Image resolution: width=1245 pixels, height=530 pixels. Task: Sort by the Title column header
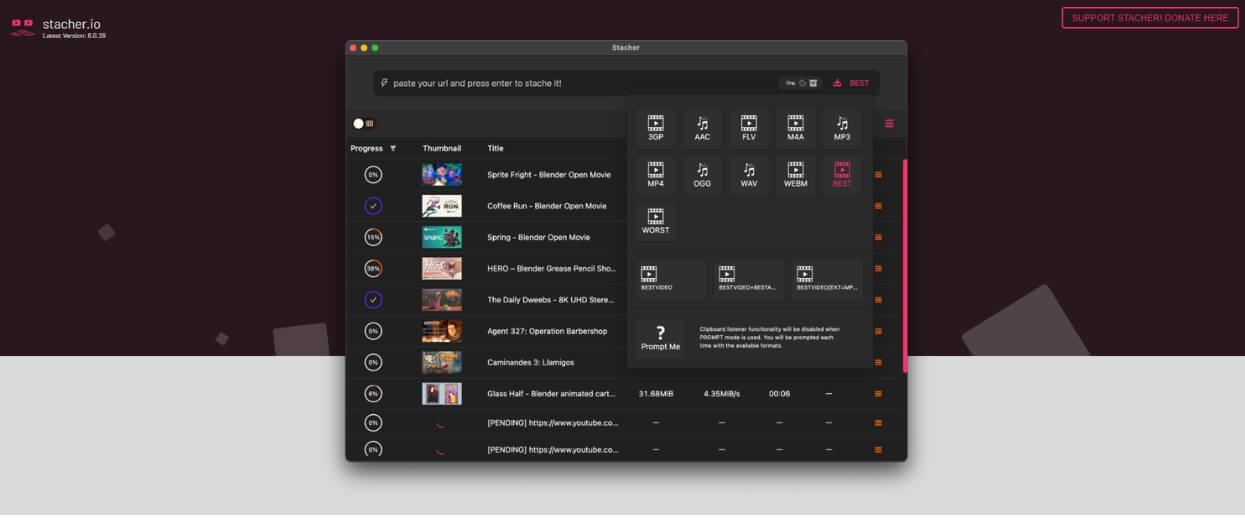pos(495,148)
